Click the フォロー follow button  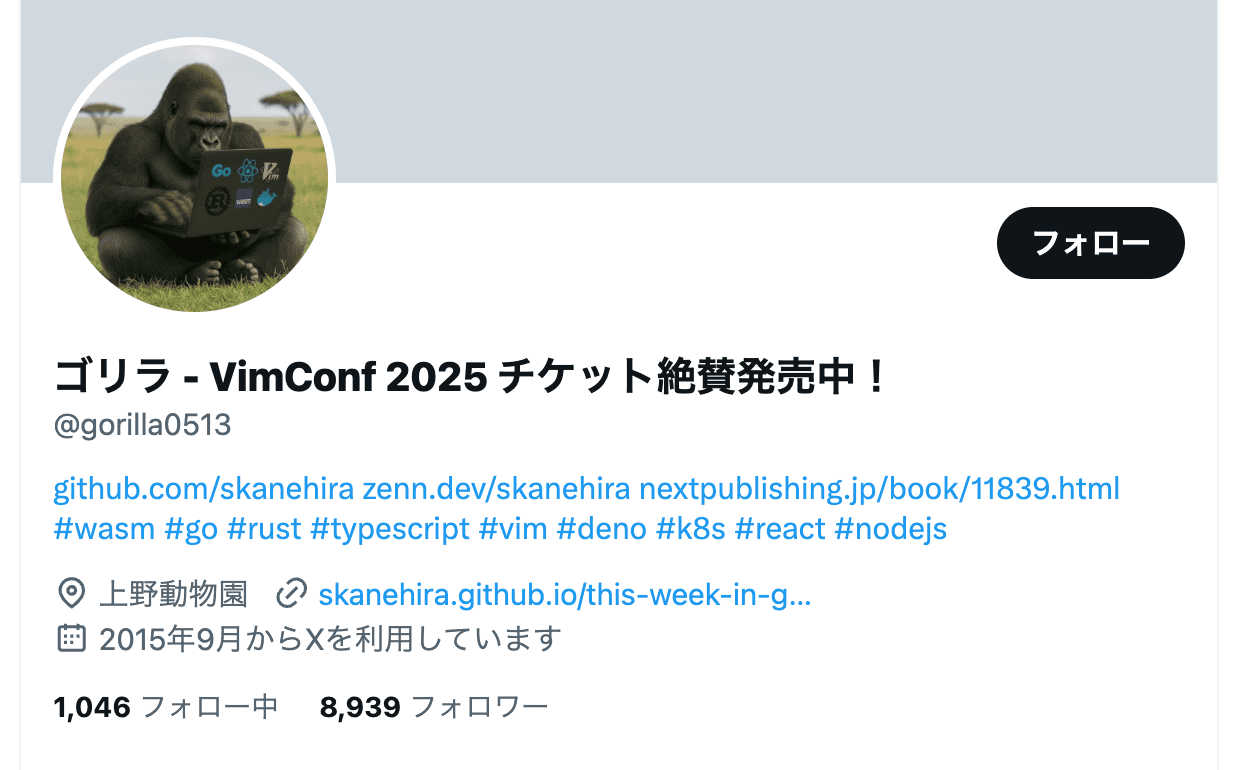click(1090, 243)
